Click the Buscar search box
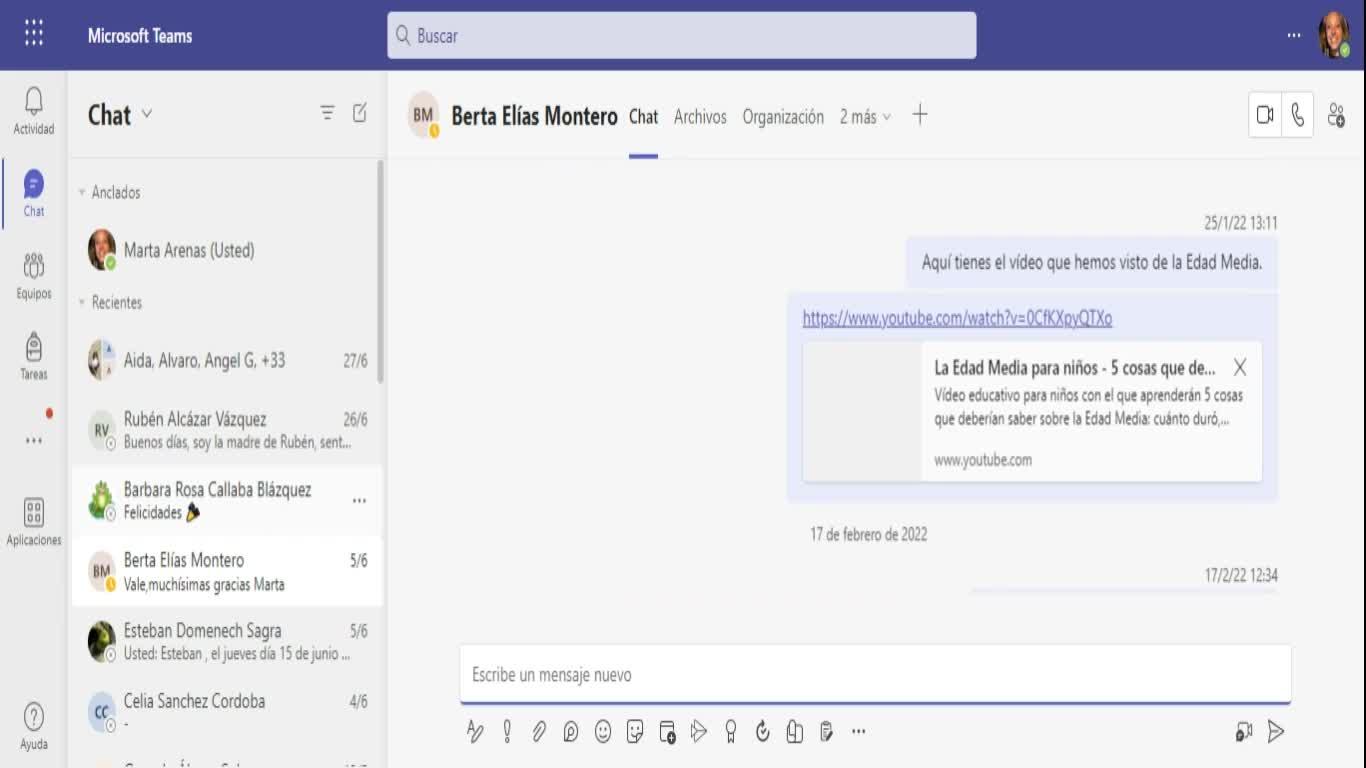Image resolution: width=1366 pixels, height=768 pixels. coord(682,35)
